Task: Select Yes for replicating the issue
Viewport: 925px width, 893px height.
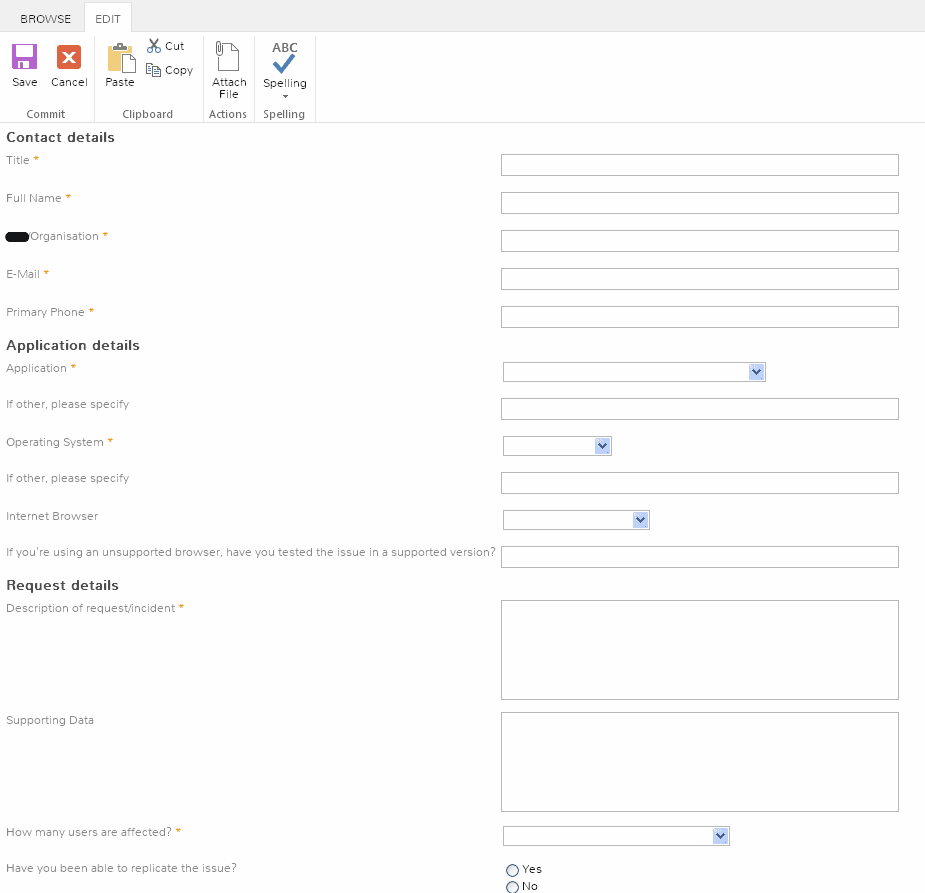Action: coord(512,870)
